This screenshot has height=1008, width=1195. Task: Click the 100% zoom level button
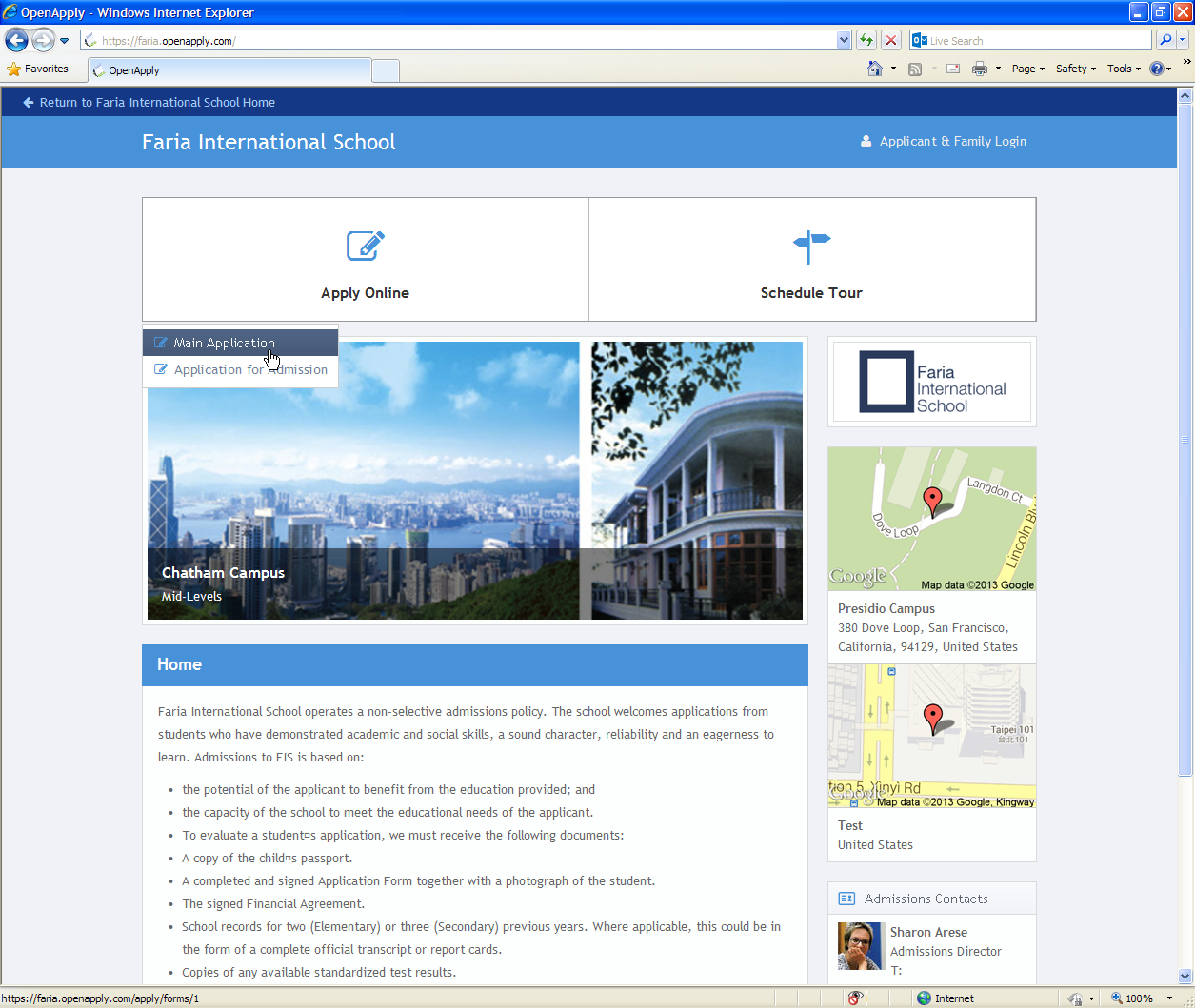[x=1132, y=998]
